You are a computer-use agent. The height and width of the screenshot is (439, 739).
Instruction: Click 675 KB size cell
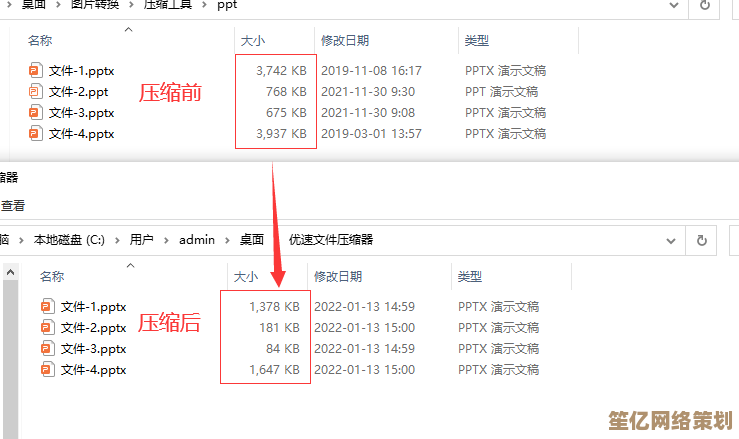click(x=286, y=113)
